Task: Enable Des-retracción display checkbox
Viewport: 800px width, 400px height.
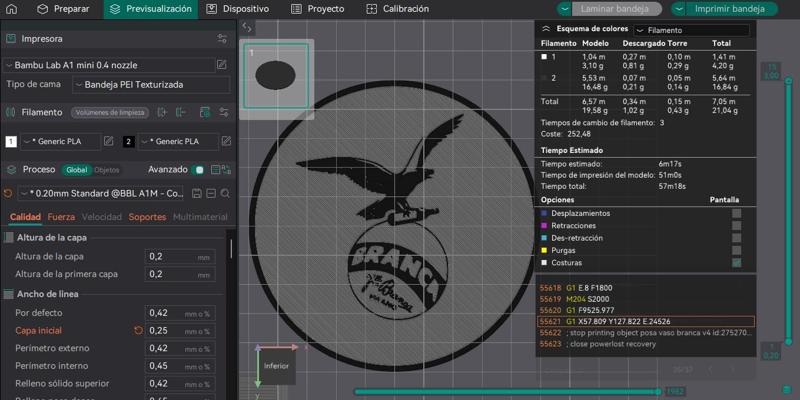Action: pyautogui.click(x=736, y=238)
